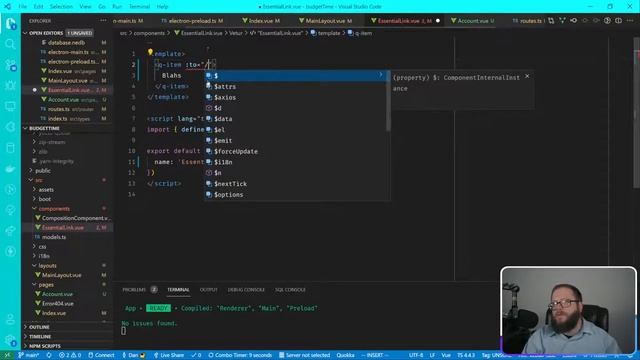Switch to the MainLayout.vue editor tab

coord(325,20)
